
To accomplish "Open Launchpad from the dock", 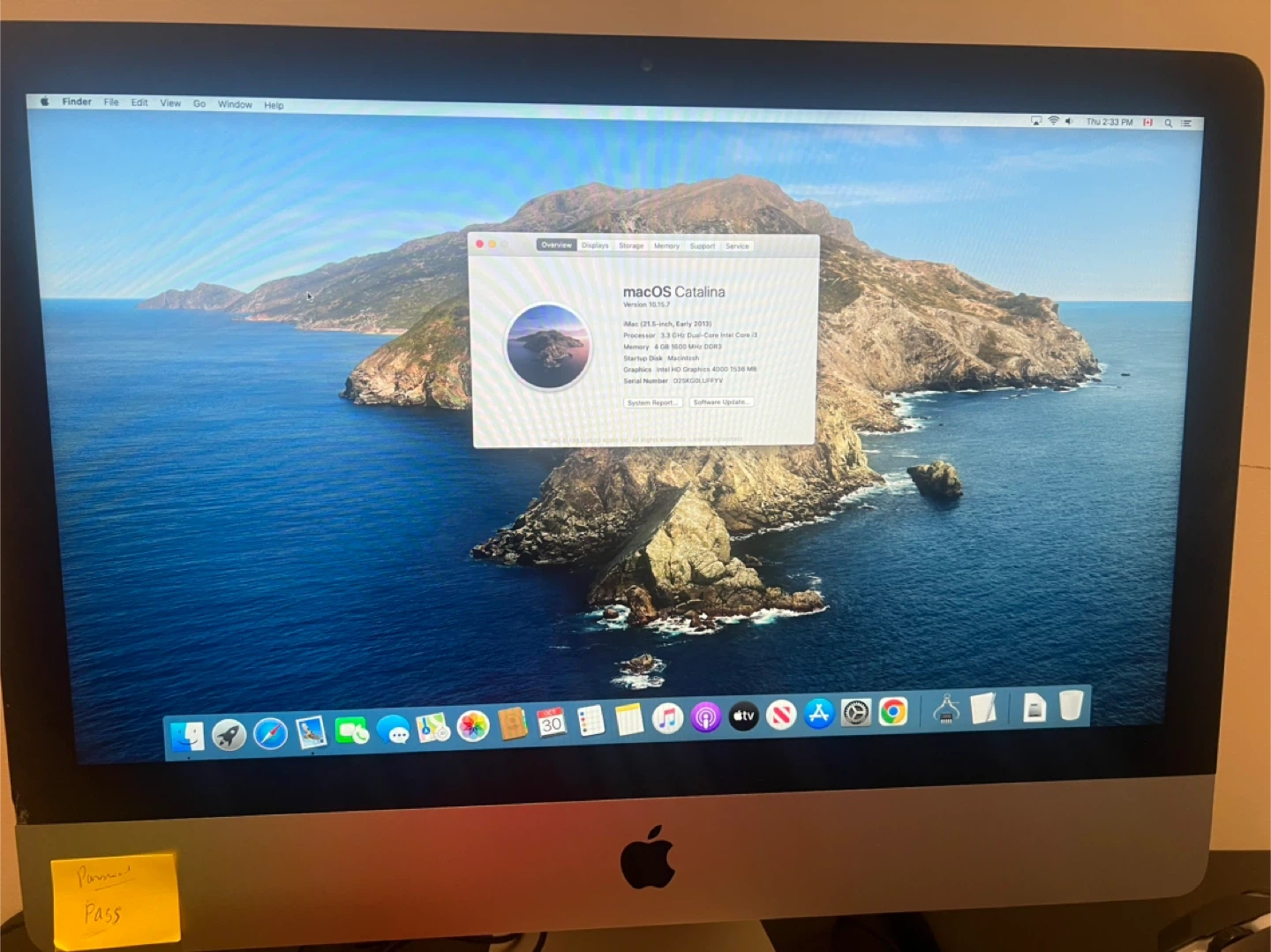I will click(229, 734).
